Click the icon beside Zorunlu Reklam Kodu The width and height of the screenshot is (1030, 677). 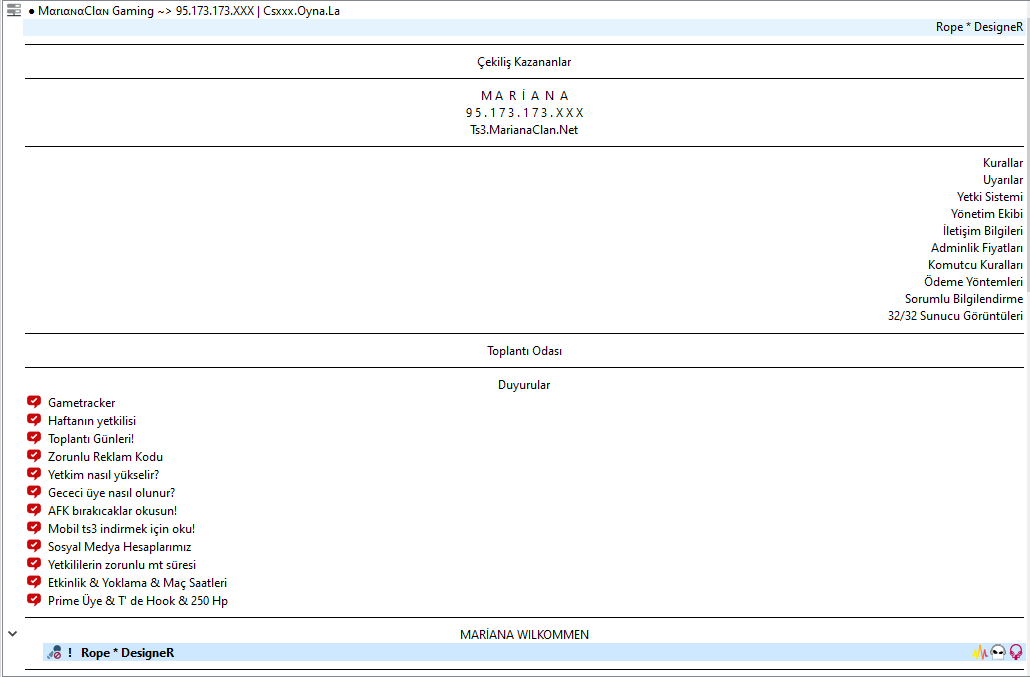[34, 456]
